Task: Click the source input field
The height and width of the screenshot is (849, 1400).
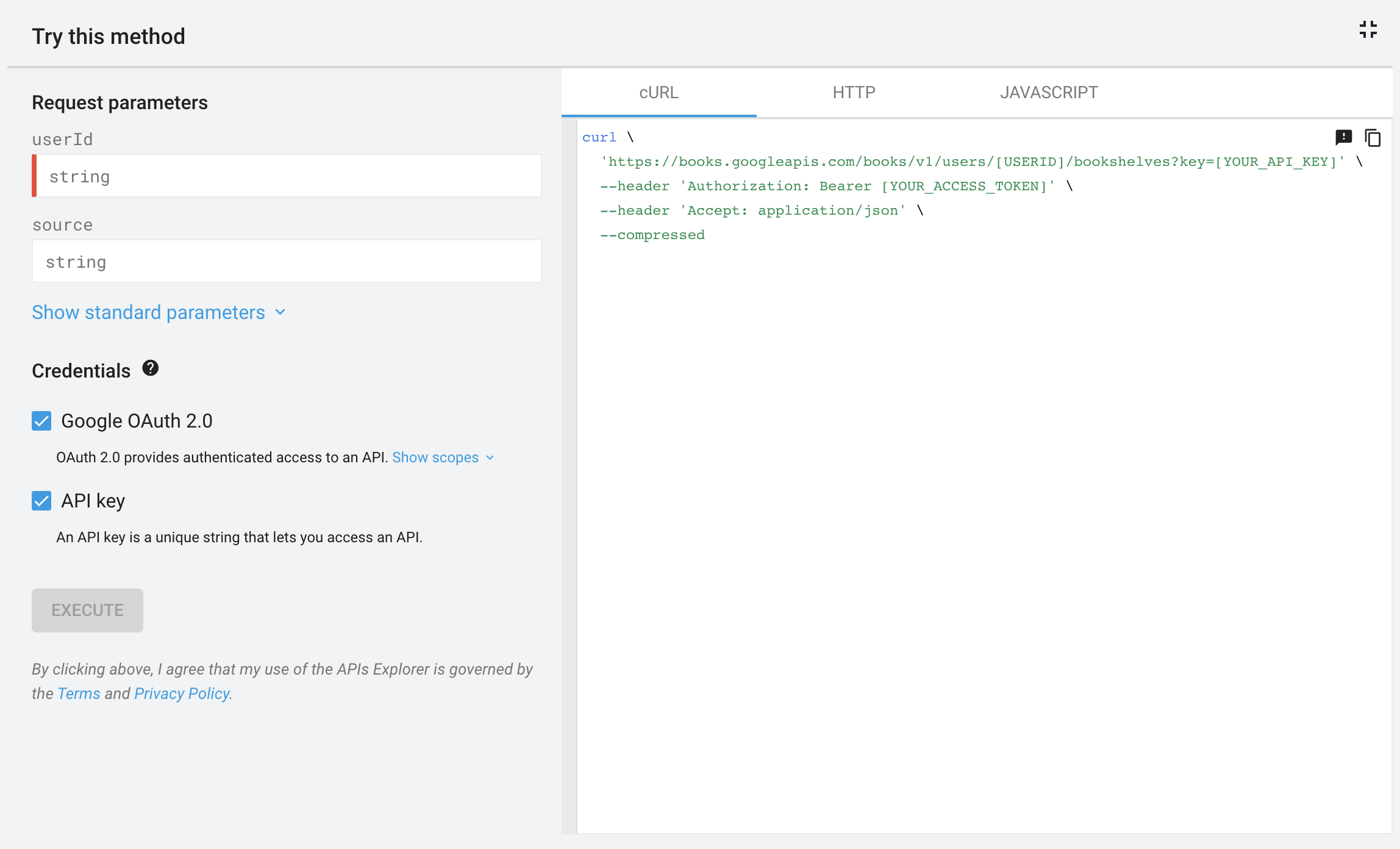Action: click(x=287, y=261)
